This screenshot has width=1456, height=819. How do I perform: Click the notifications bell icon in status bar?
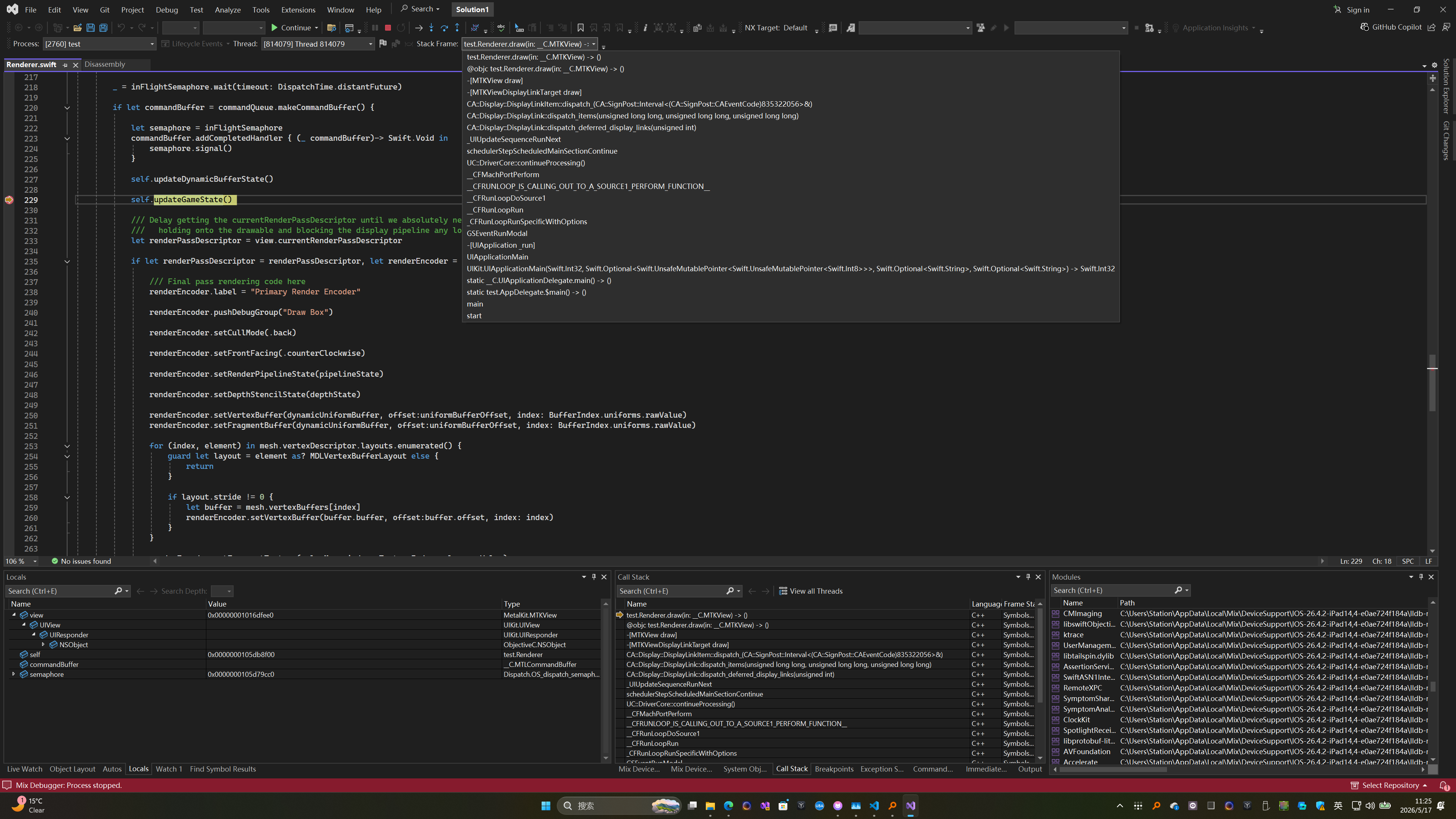(x=1443, y=785)
